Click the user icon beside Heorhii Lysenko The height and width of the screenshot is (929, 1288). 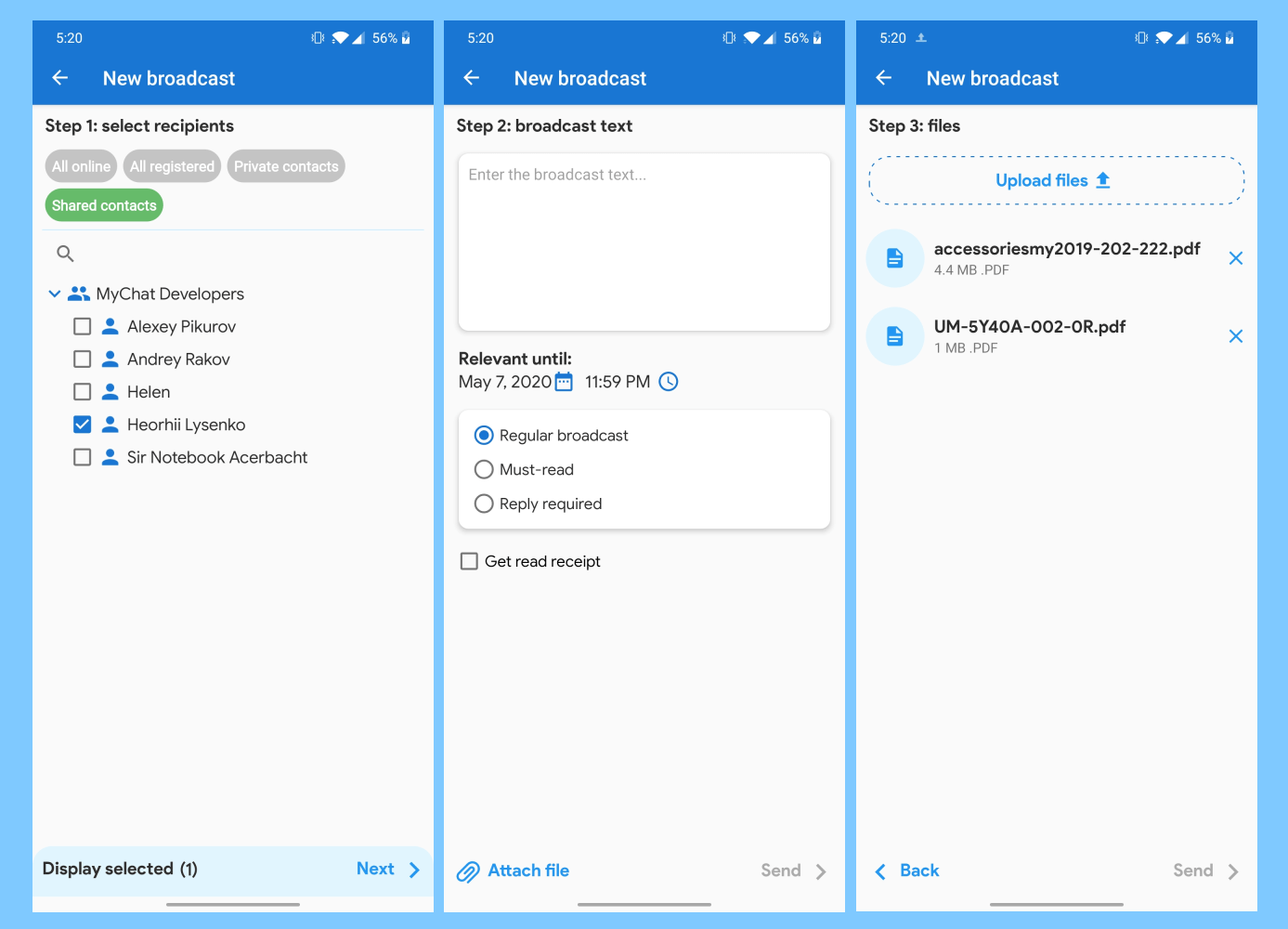(110, 425)
